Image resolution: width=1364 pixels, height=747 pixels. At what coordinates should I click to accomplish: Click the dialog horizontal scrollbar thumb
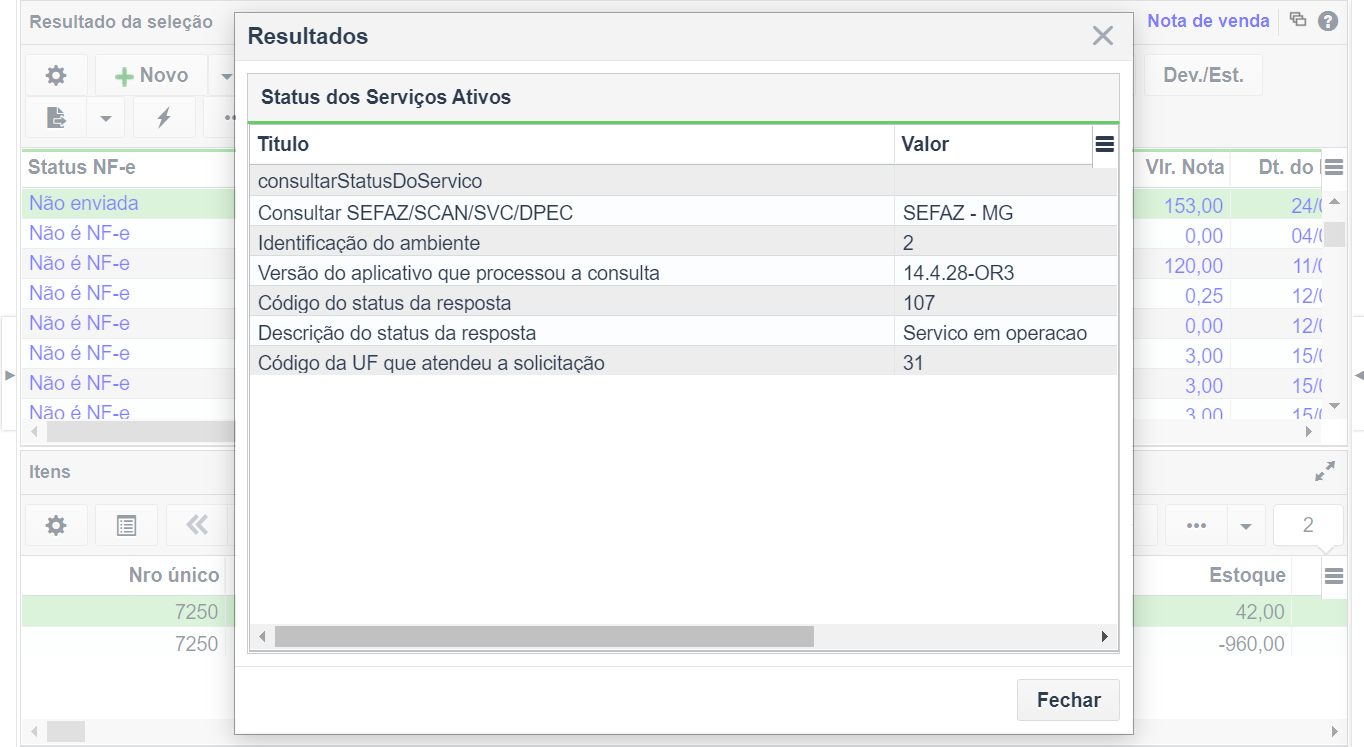544,636
